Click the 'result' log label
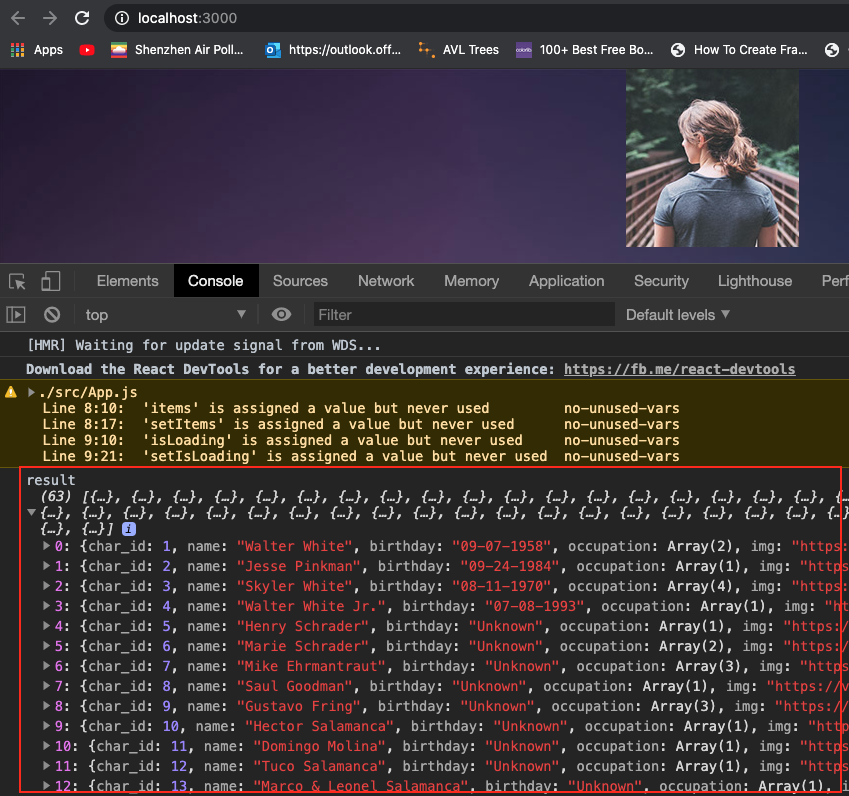 pos(51,480)
